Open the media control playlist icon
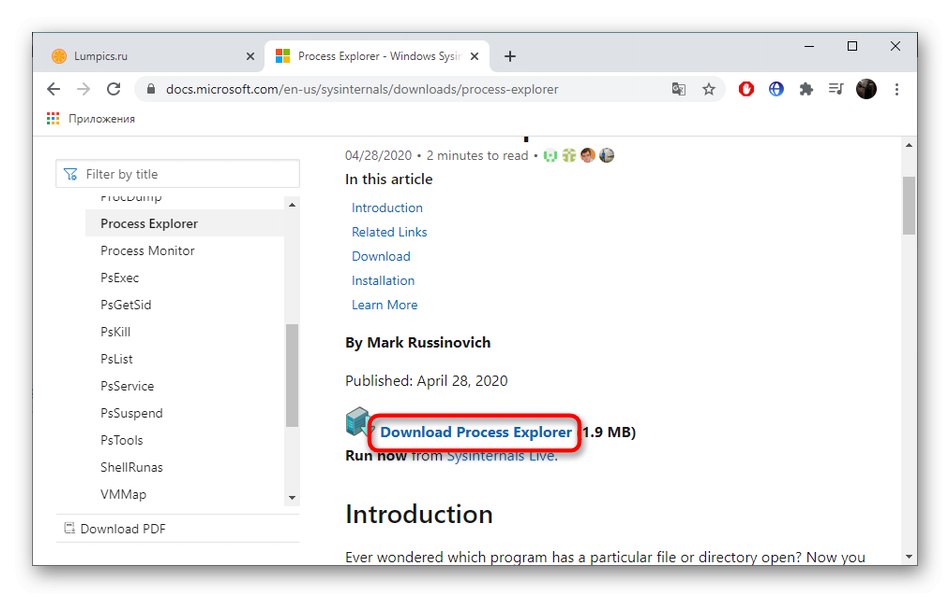Viewport: 950px width, 598px height. [836, 89]
